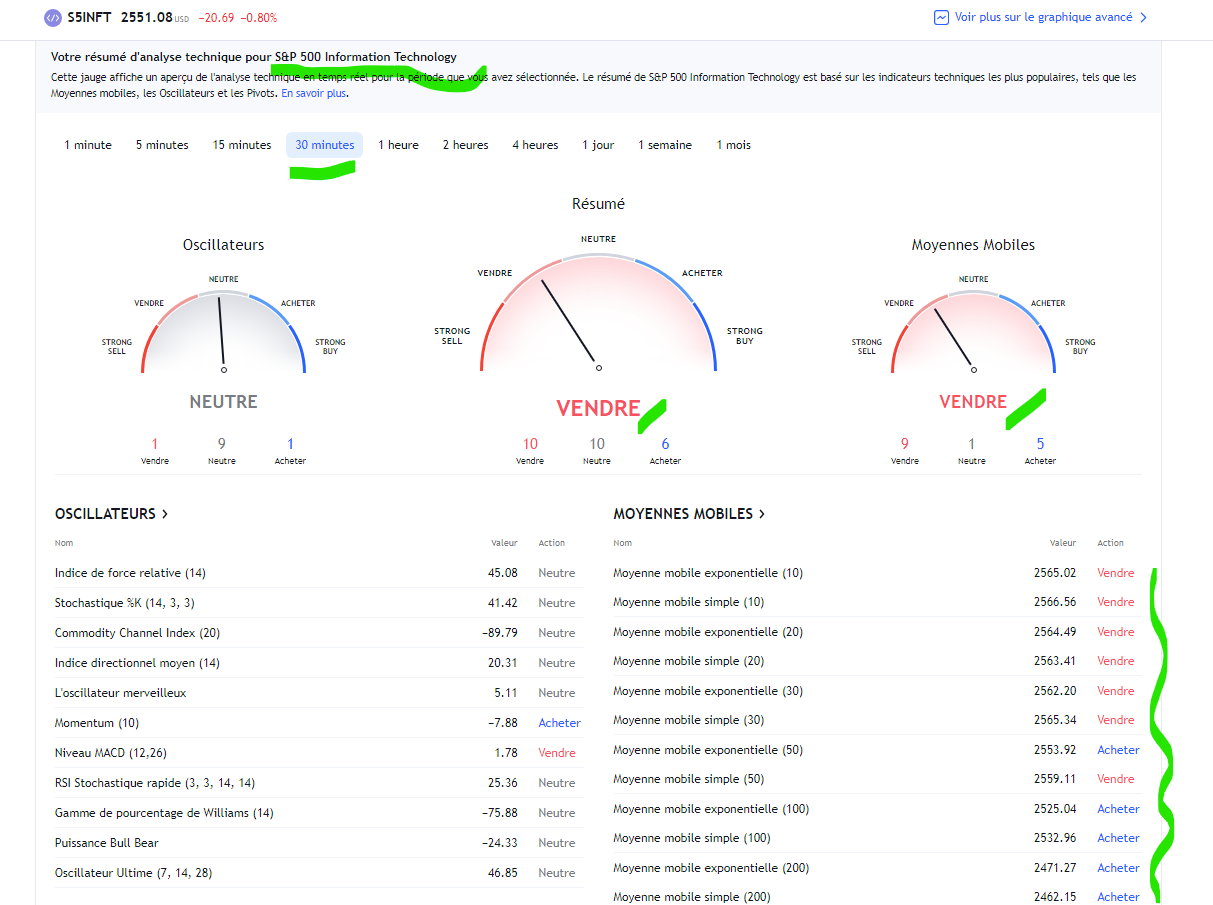Select the 1 semaine timeframe tab
The width and height of the screenshot is (1213, 905).
(665, 145)
